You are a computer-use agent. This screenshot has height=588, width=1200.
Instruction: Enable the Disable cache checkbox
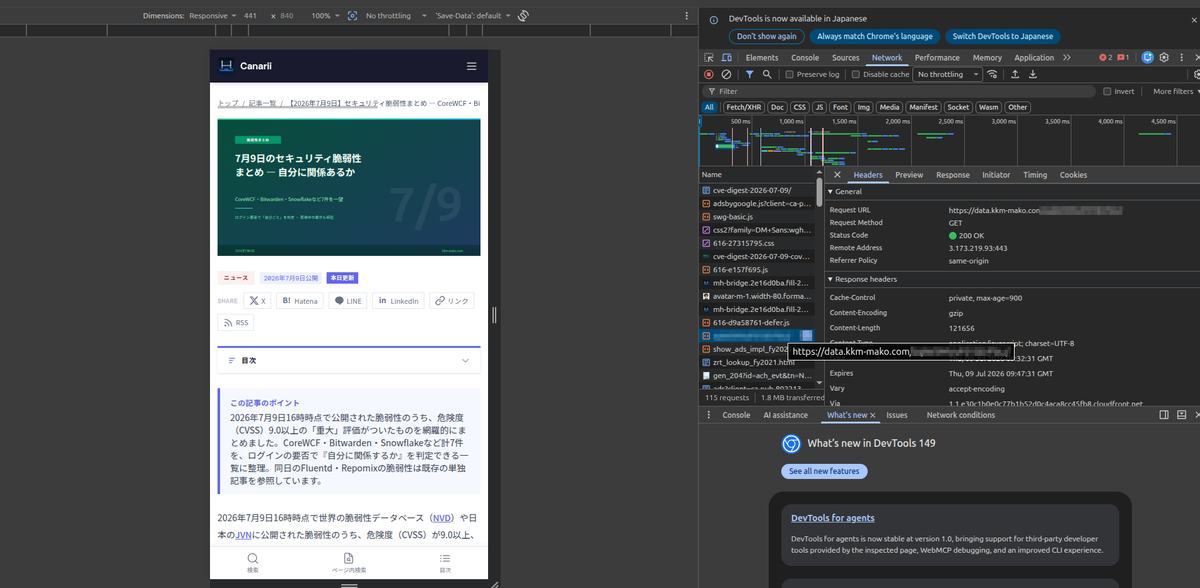click(x=856, y=74)
